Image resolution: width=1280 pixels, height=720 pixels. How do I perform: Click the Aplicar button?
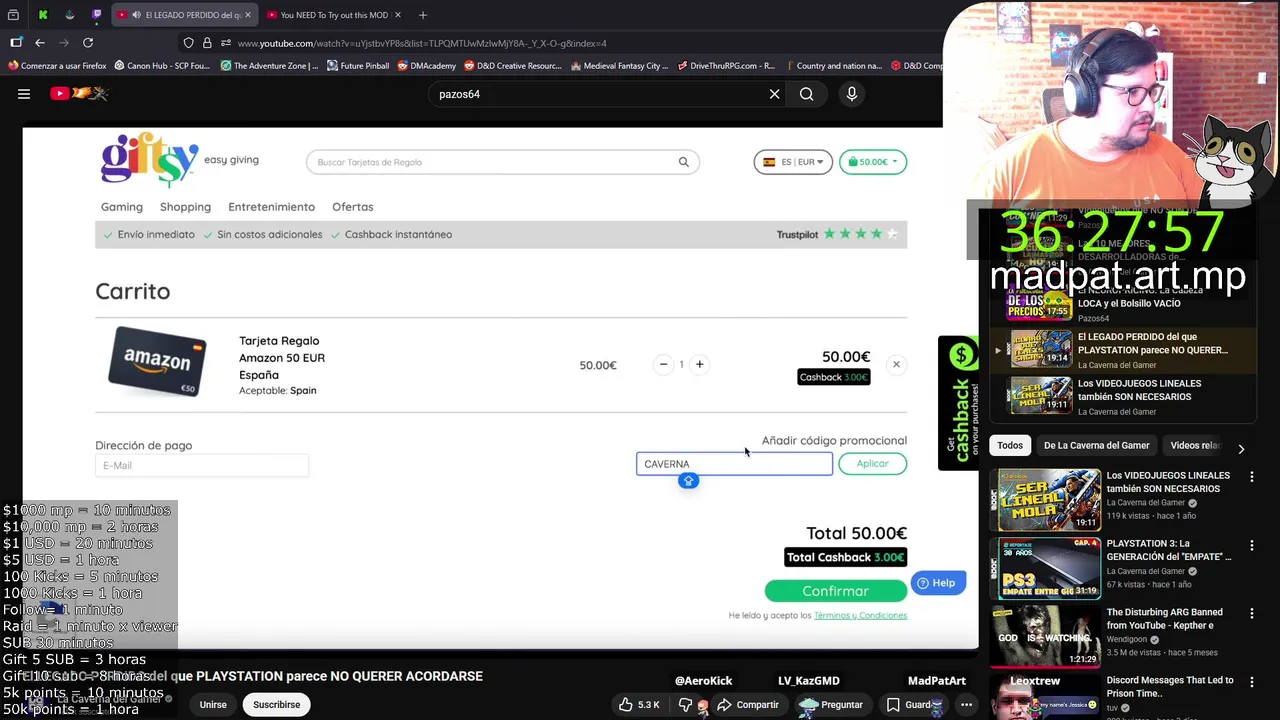click(x=872, y=464)
